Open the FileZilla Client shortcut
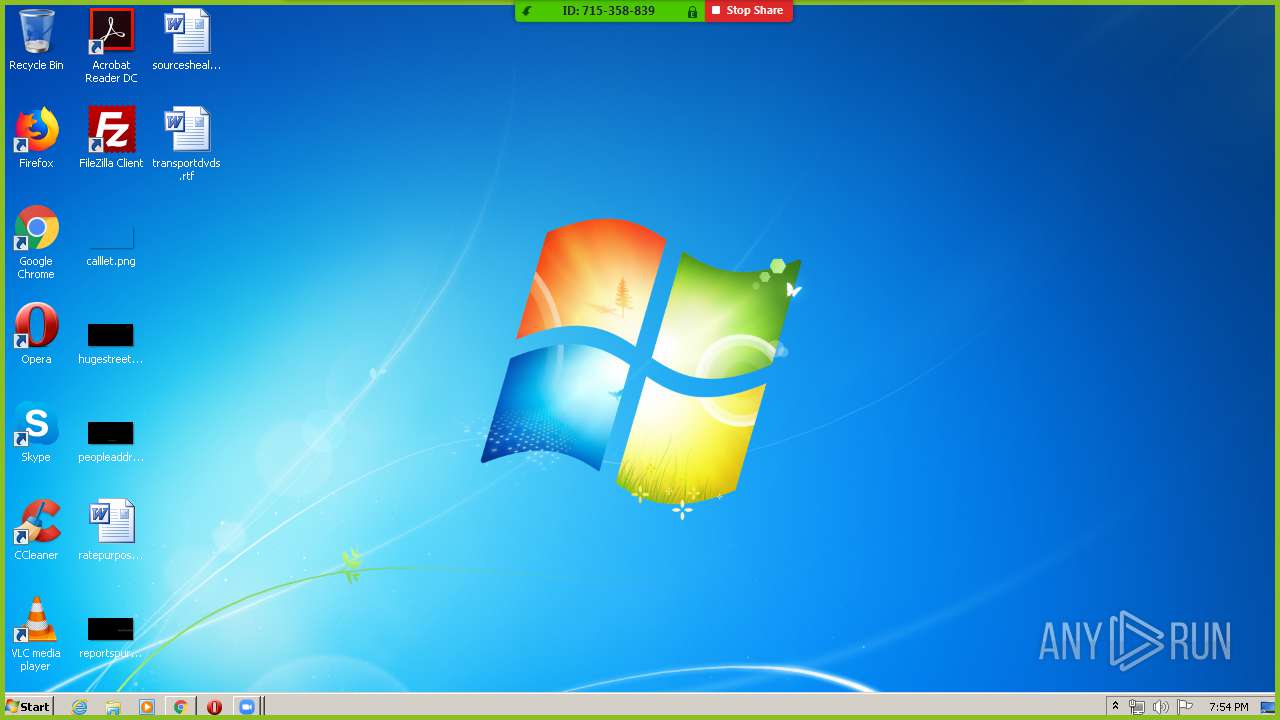This screenshot has height=720, width=1280. coord(111,139)
